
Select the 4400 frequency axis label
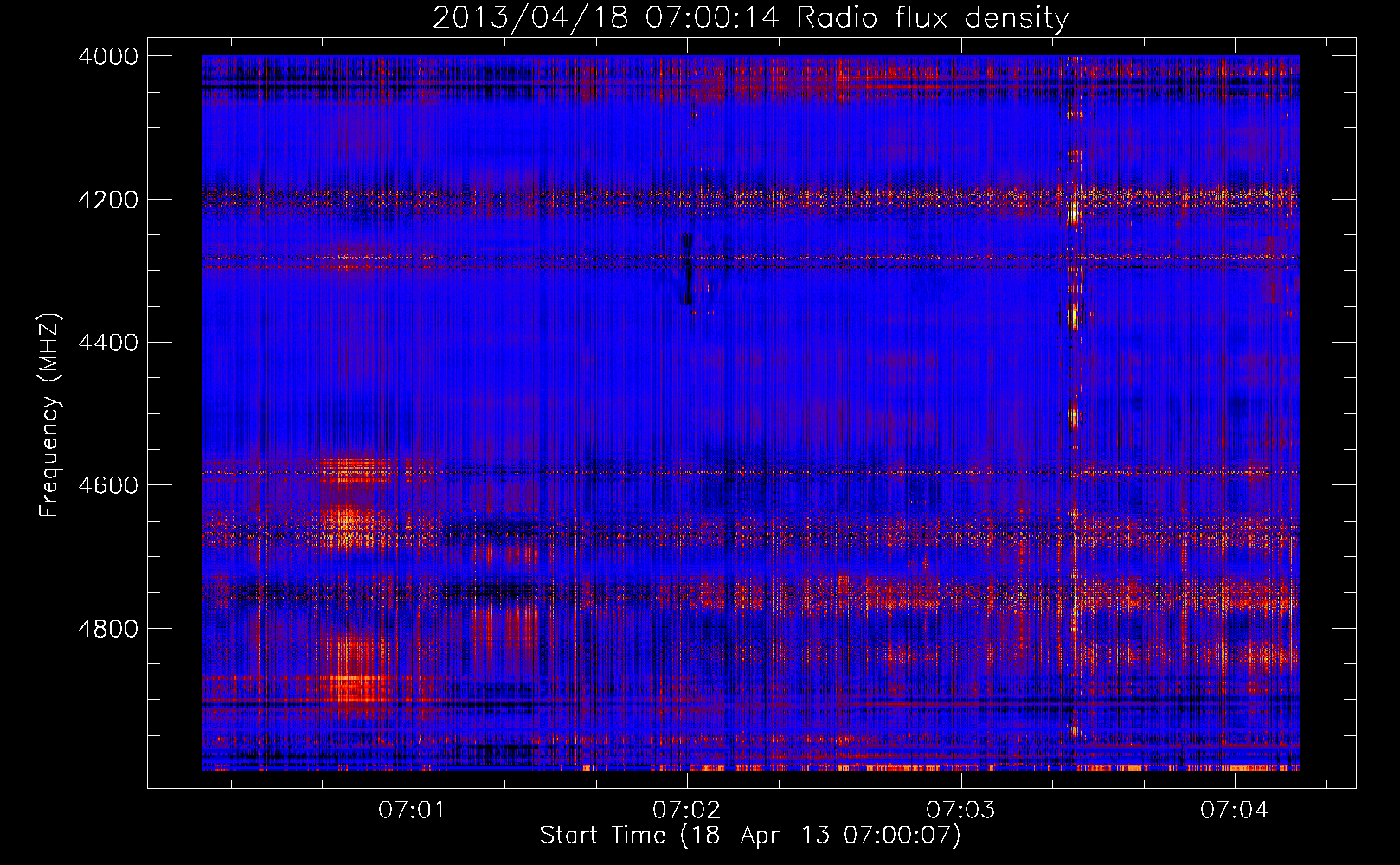[107, 343]
